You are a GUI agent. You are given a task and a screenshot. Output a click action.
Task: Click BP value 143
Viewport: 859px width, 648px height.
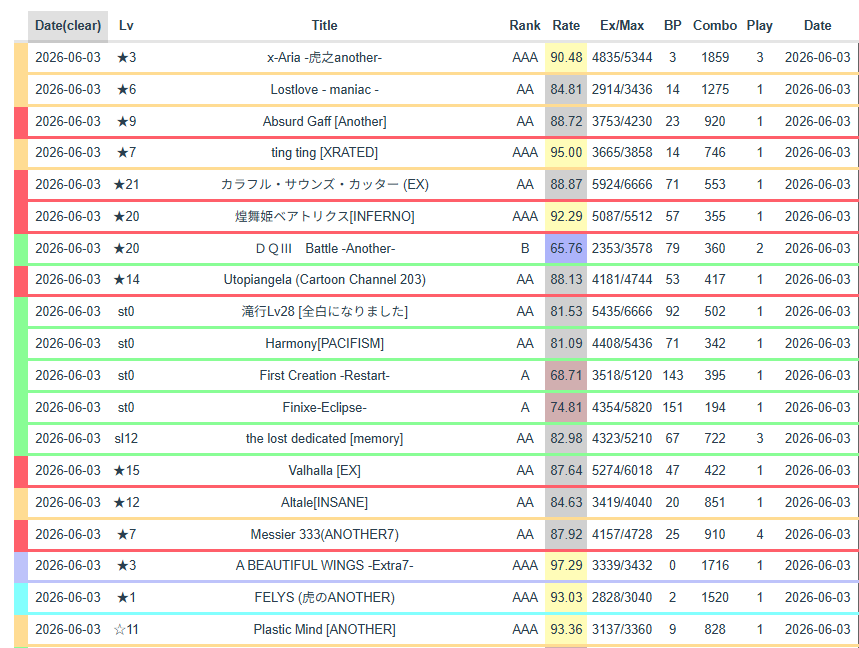coord(672,375)
